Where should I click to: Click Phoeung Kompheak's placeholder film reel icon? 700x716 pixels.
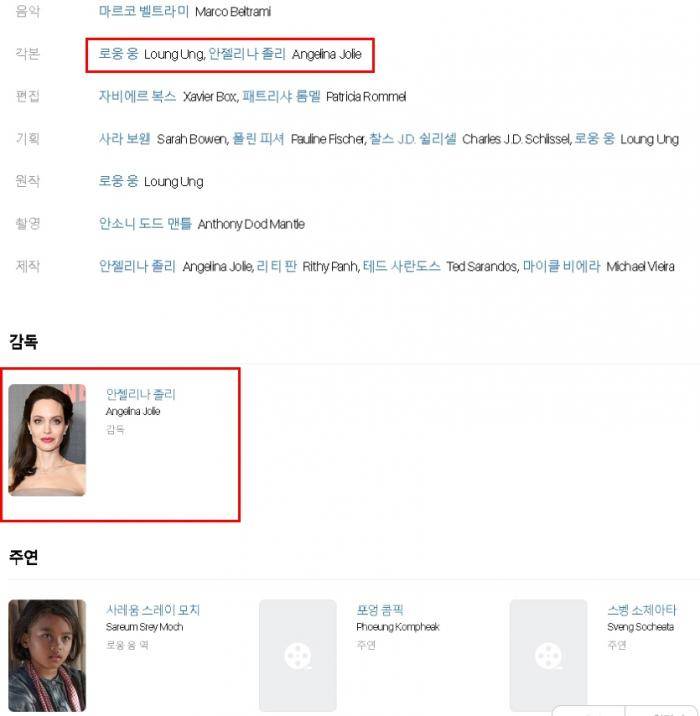point(298,656)
